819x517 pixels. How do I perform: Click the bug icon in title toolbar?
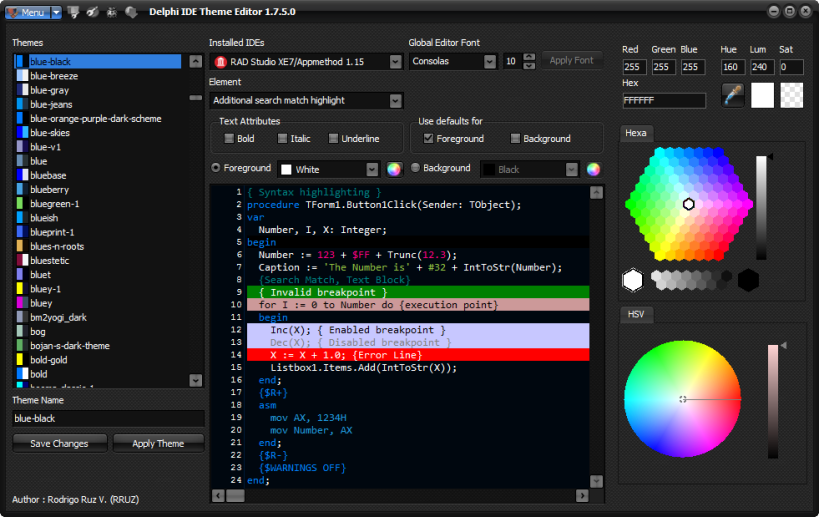pos(111,12)
